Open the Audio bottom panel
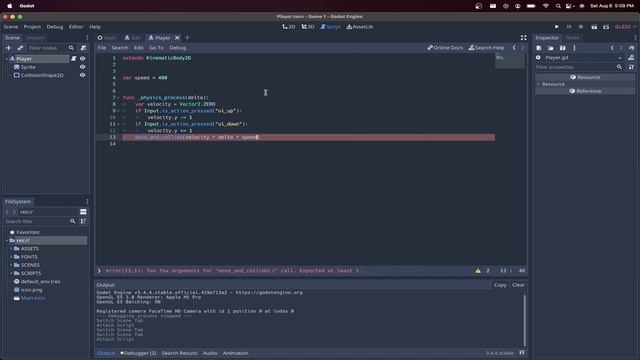Image resolution: width=640 pixels, height=360 pixels. coord(210,353)
